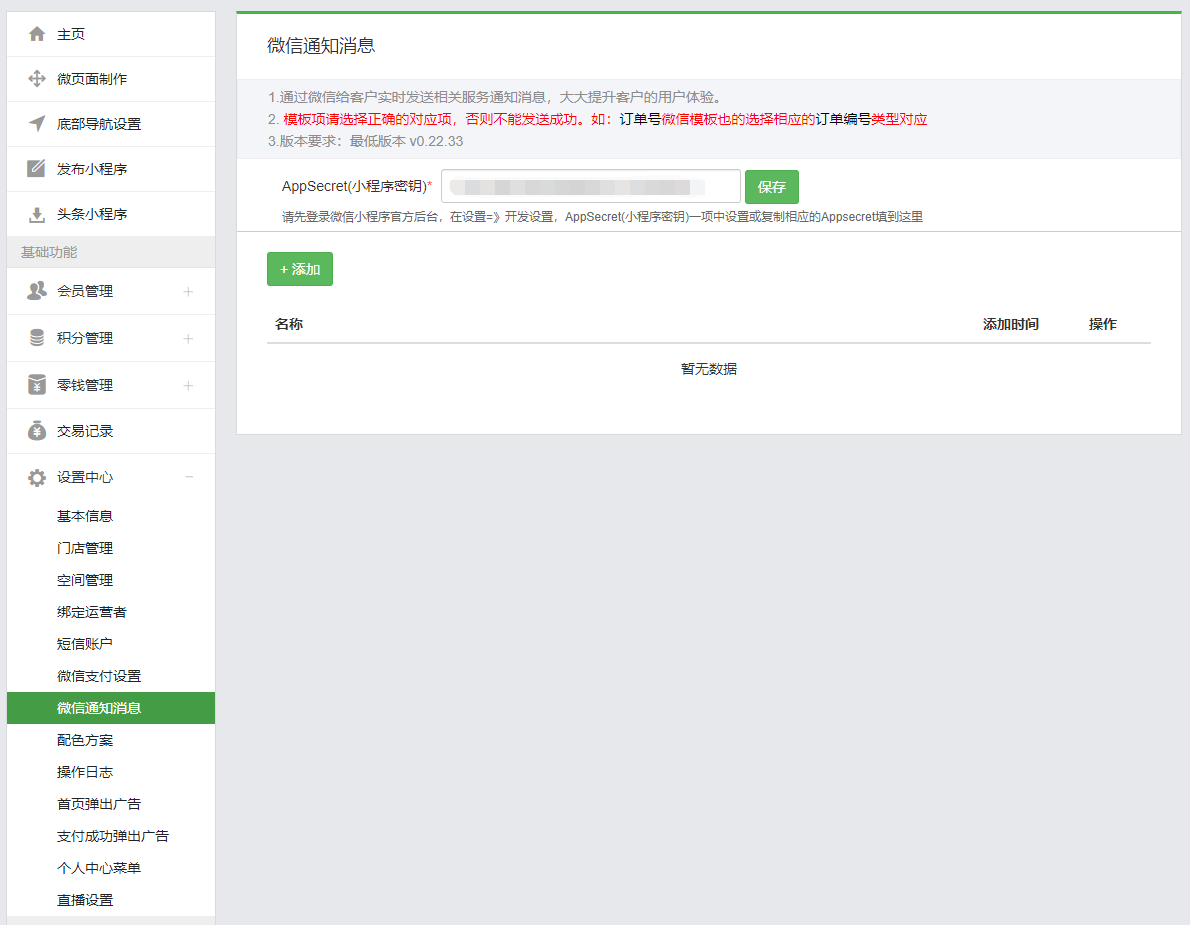Click into the AppSecret input field

[x=590, y=187]
